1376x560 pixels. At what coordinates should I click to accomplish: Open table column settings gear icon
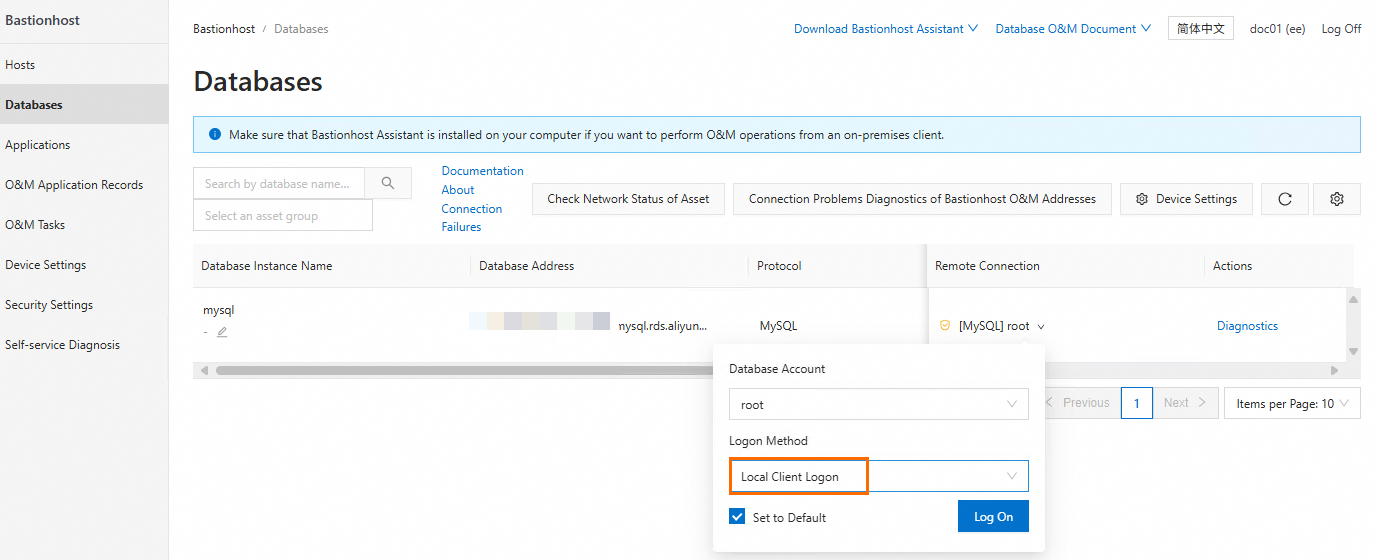pyautogui.click(x=1337, y=199)
